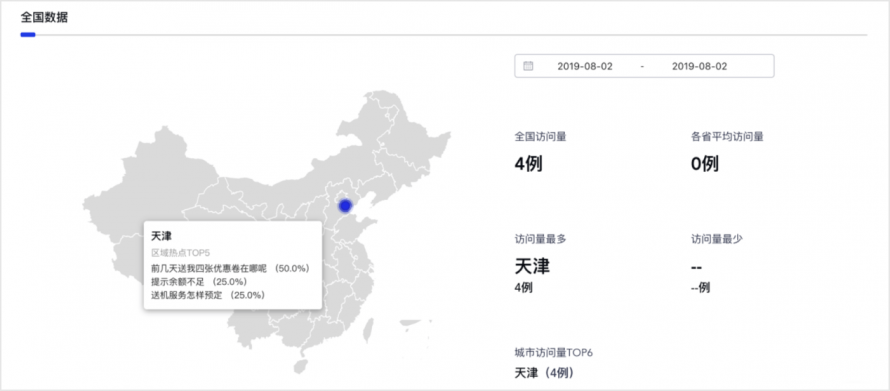This screenshot has height=391, width=890.
Task: Select the blue tab indicator under 全国数据
Action: coord(28,35)
